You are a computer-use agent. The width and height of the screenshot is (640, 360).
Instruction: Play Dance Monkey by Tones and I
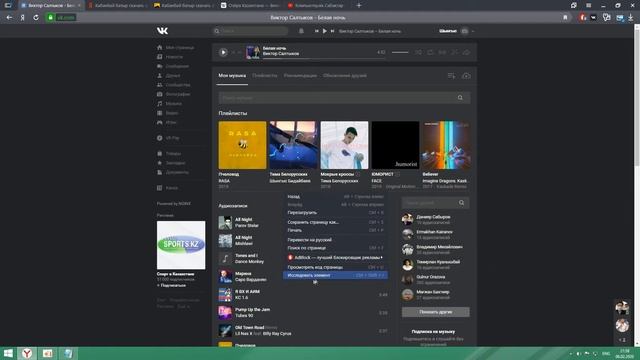[x=225, y=258]
